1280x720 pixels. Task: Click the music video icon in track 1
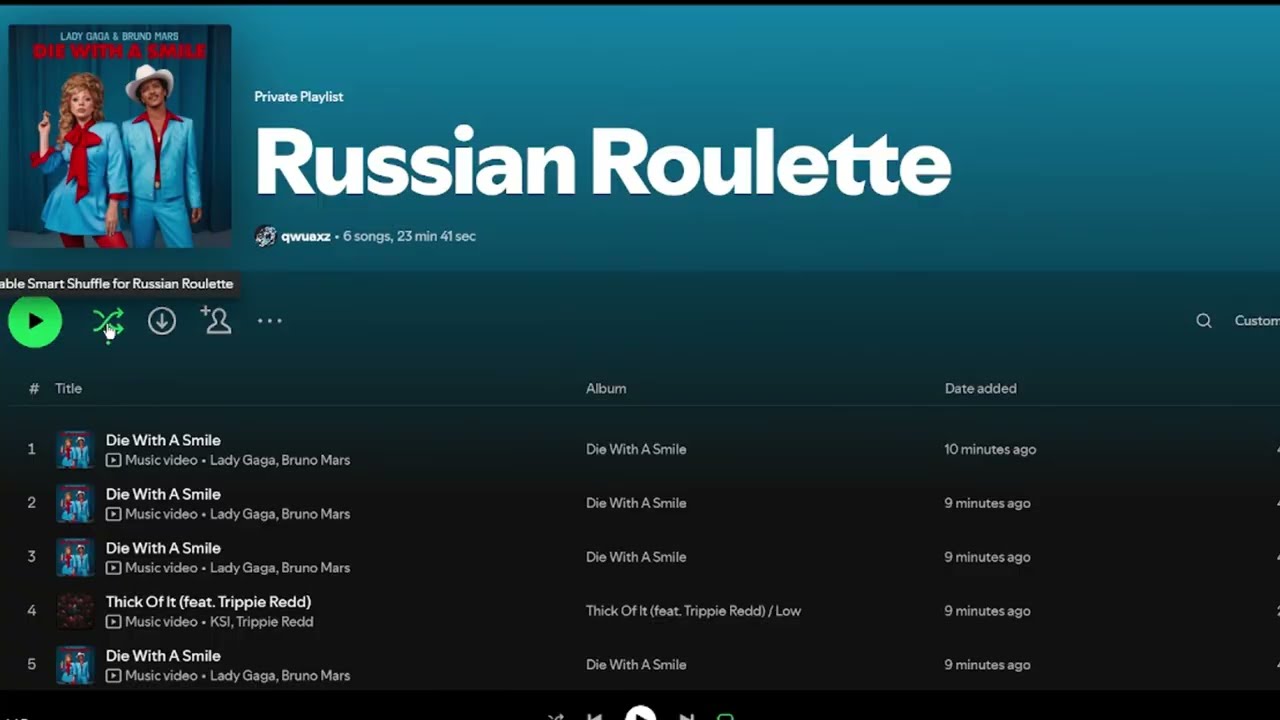coord(113,460)
